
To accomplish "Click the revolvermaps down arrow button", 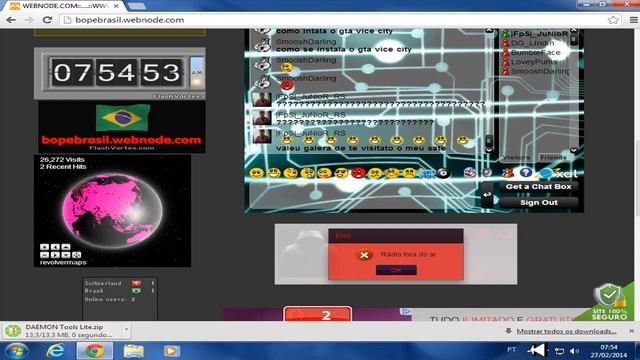I will [66, 255].
